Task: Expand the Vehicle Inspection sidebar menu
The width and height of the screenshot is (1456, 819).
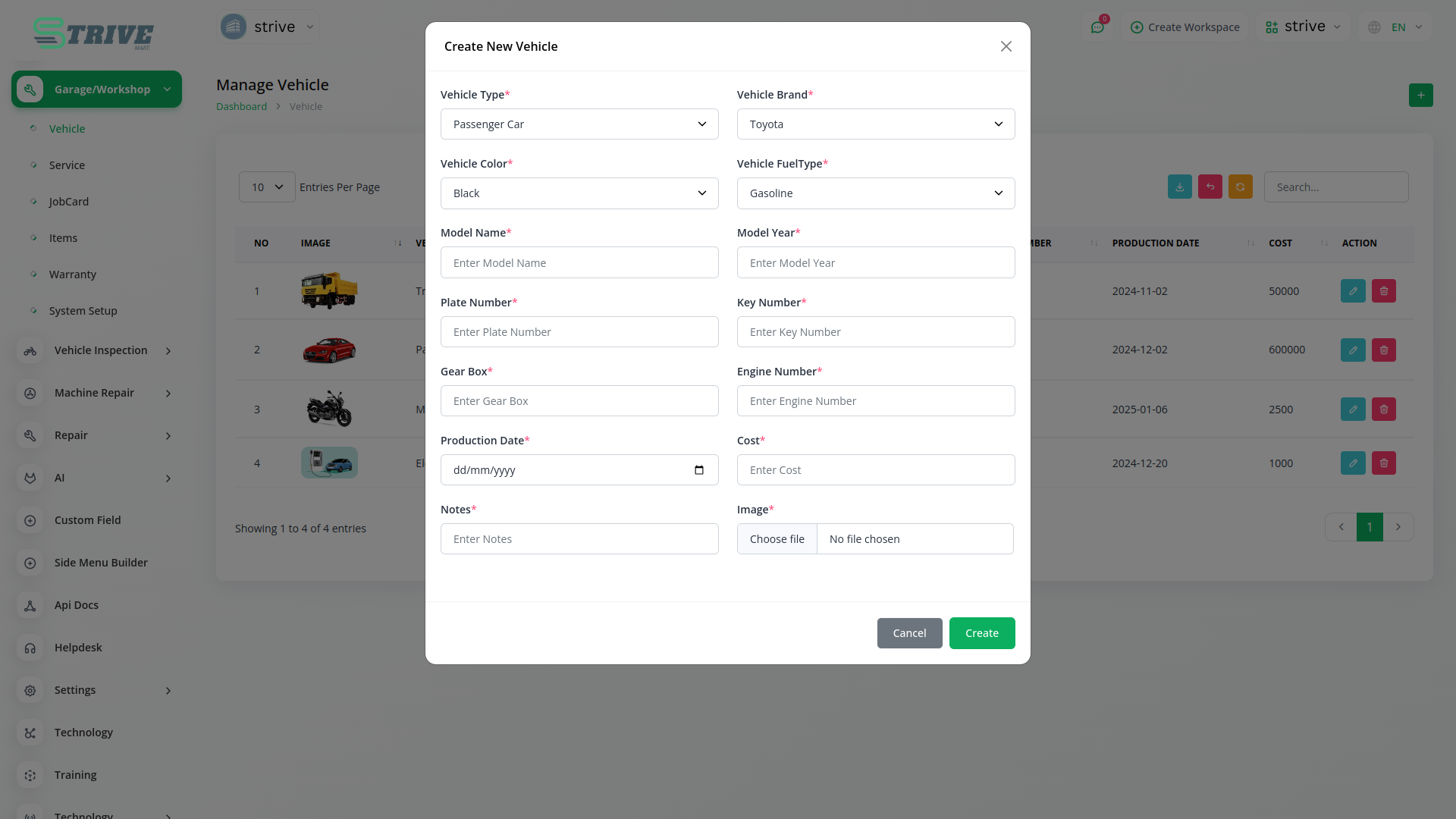Action: coord(101,350)
